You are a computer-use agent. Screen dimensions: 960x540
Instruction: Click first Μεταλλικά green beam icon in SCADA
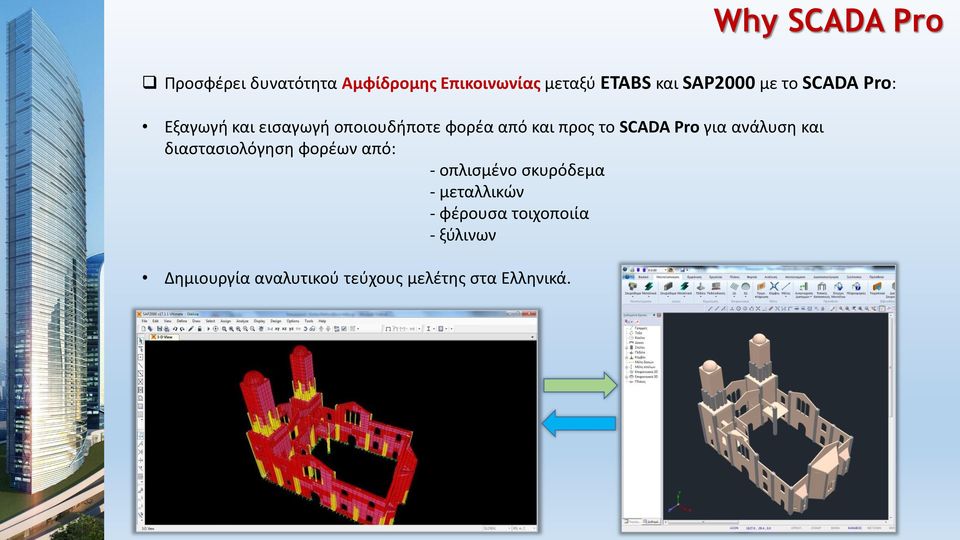649,286
